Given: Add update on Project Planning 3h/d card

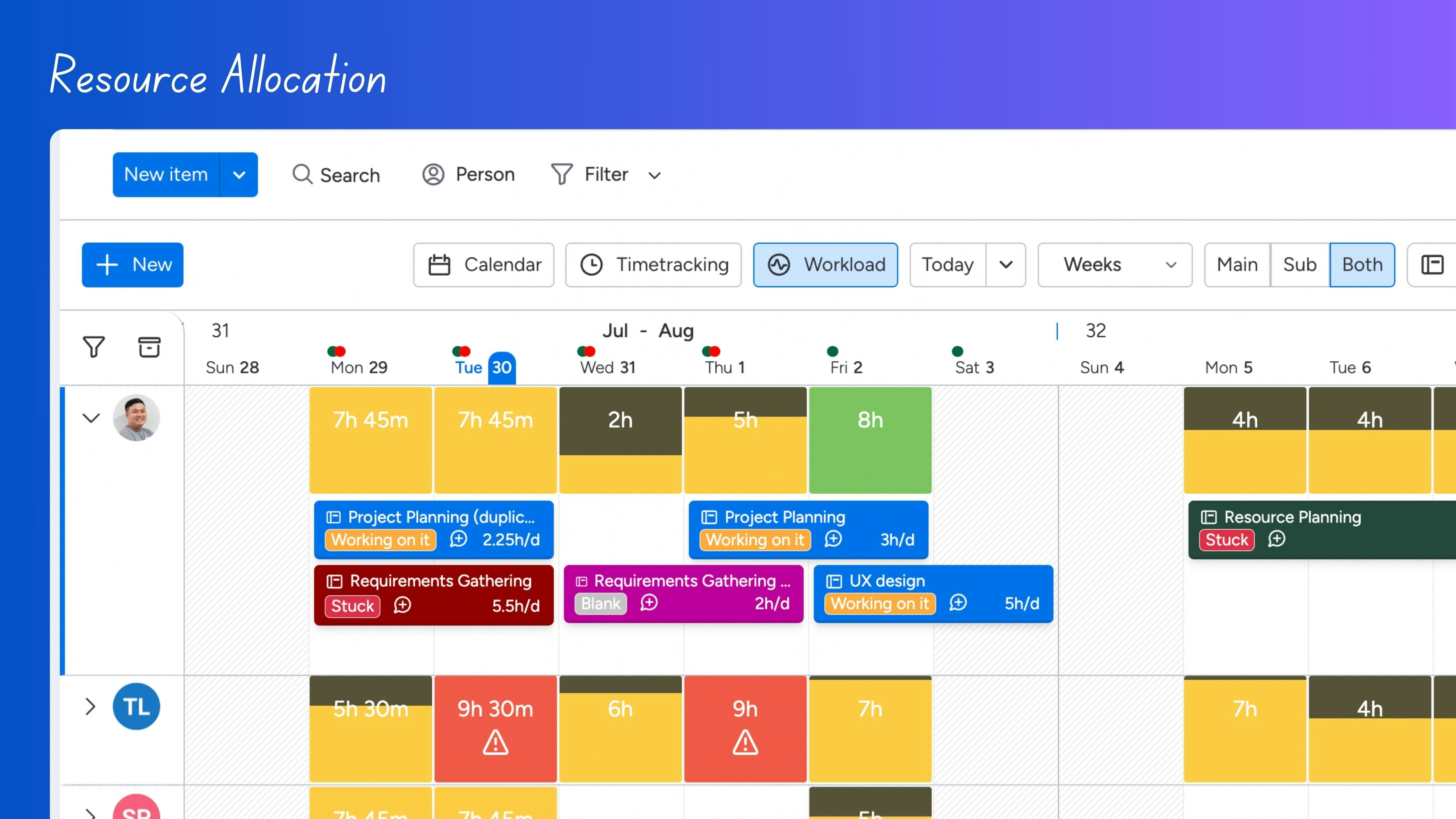Looking at the screenshot, I should (833, 539).
